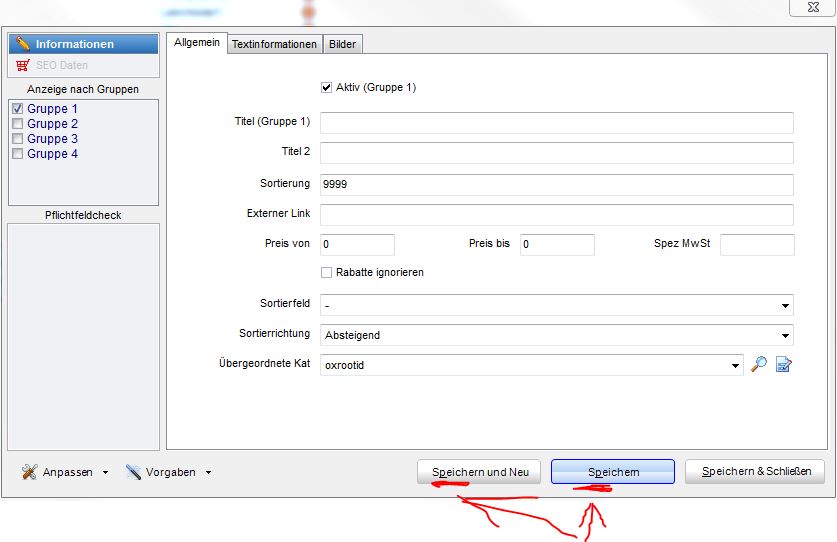Tick the Gruppe 2 checkbox
This screenshot has height=542, width=837.
17,124
